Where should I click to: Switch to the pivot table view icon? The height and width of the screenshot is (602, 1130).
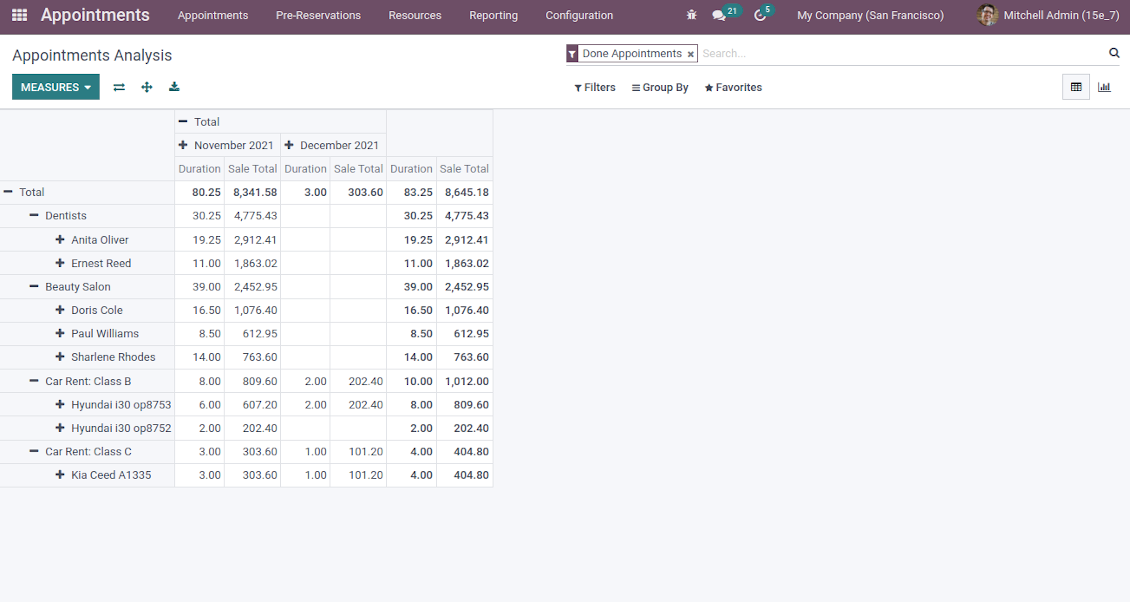(x=1076, y=87)
